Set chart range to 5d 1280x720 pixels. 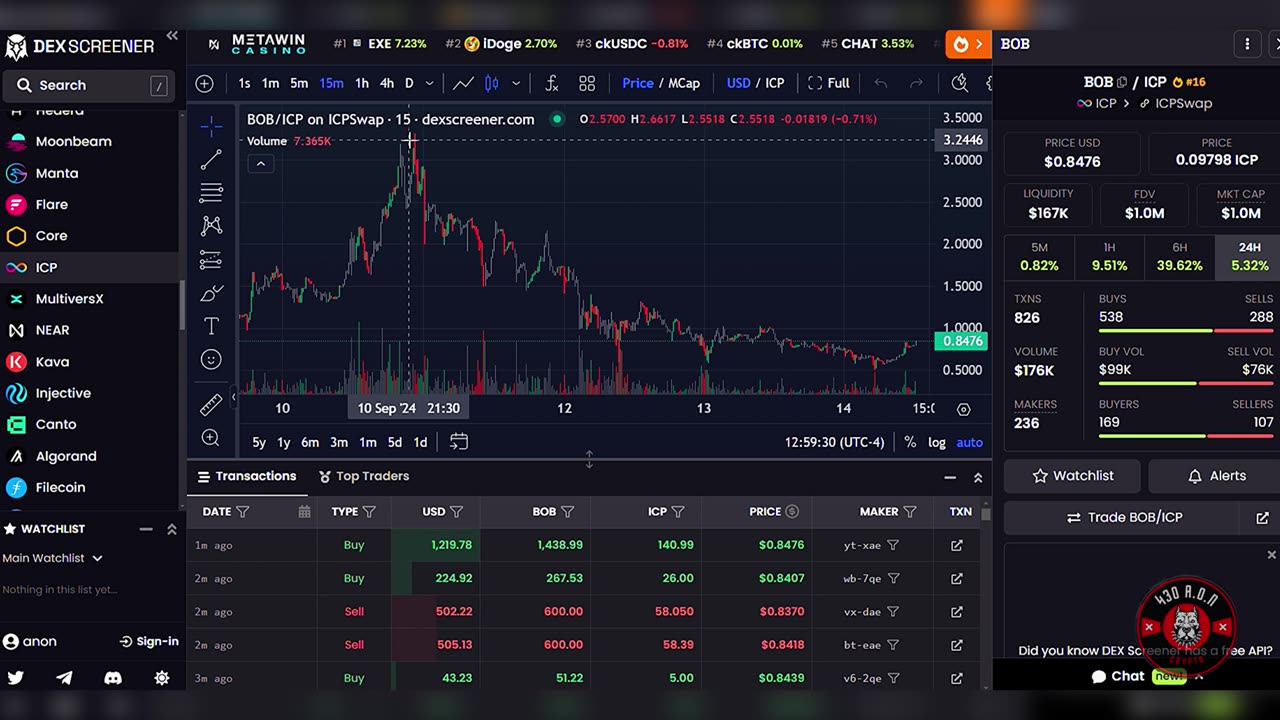[394, 442]
